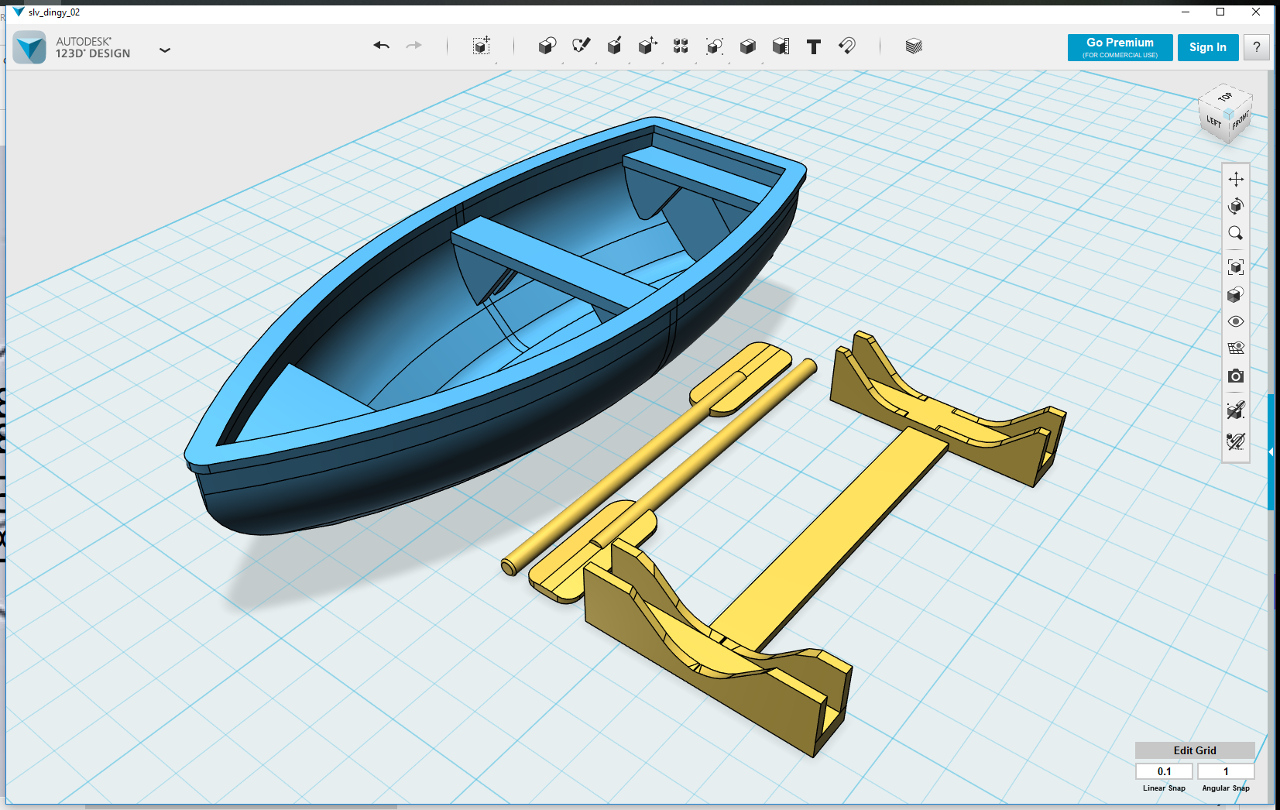Screen dimensions: 1280x810
Task: Open the 123D Design application menu dropdown
Action: tap(165, 49)
